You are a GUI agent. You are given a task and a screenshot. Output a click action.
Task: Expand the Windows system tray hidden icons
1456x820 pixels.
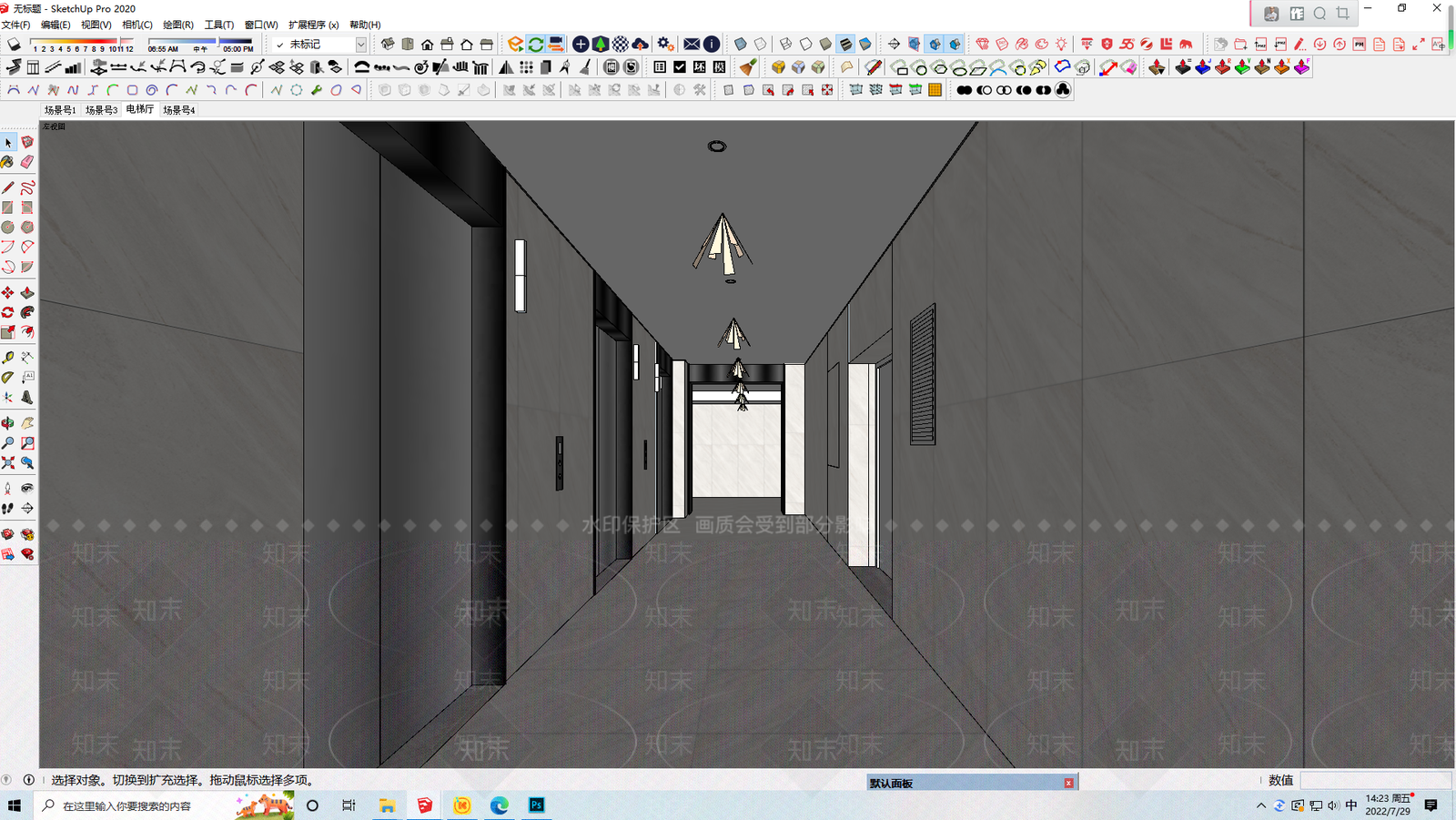coord(1260,805)
